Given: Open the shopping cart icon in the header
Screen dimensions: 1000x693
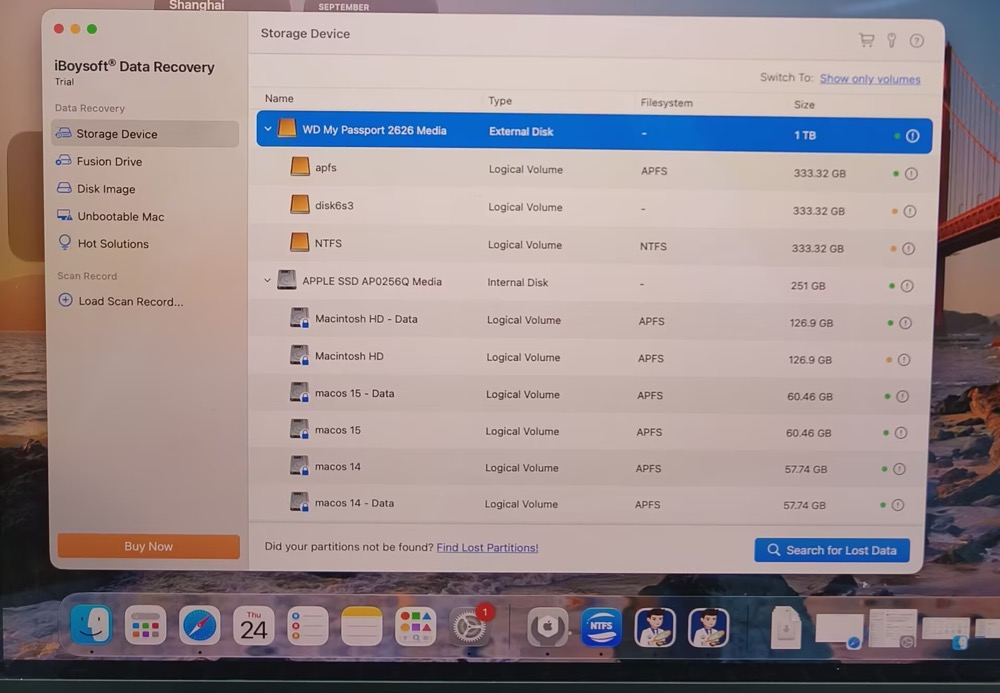Looking at the screenshot, I should point(866,40).
